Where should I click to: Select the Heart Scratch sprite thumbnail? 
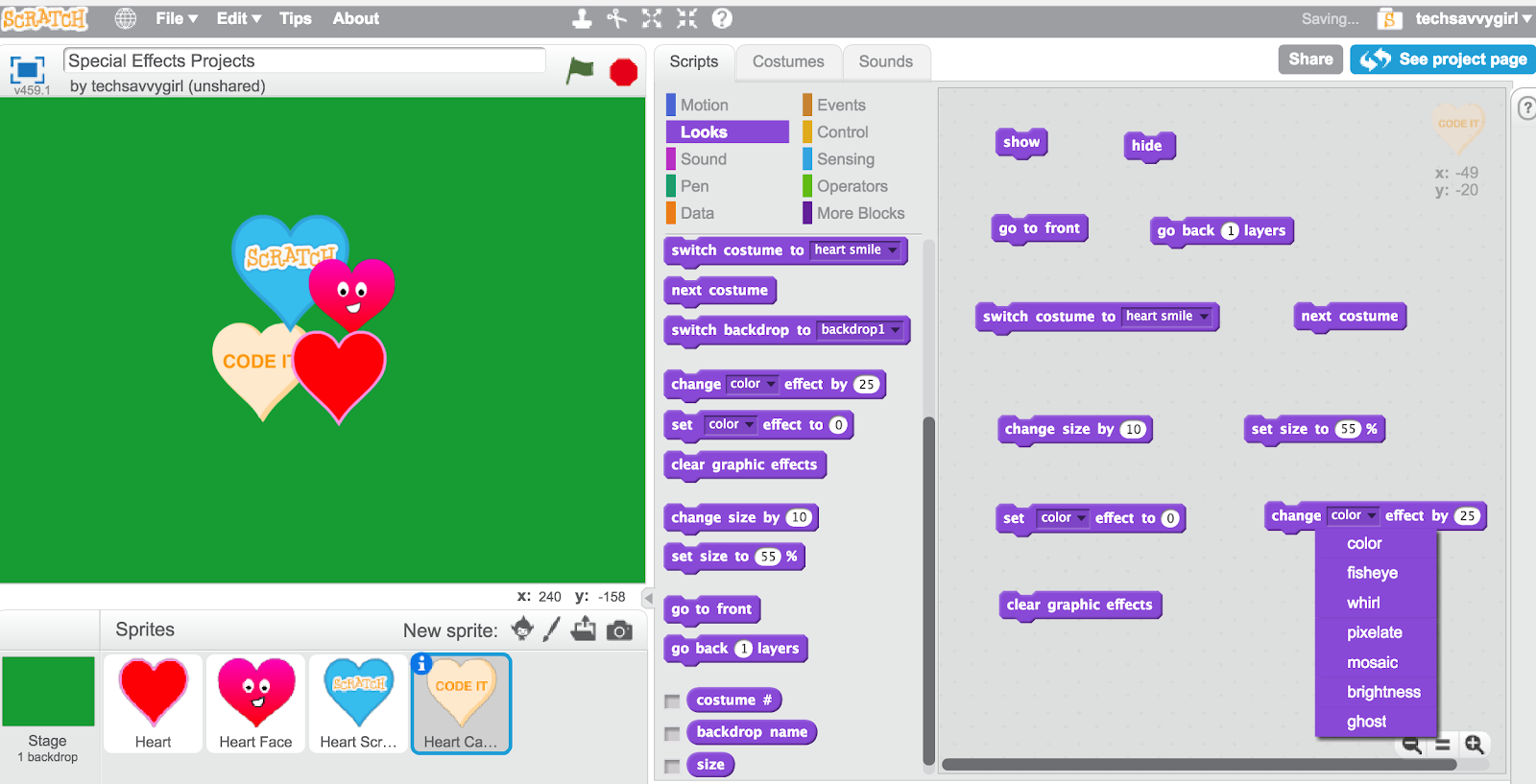[358, 704]
